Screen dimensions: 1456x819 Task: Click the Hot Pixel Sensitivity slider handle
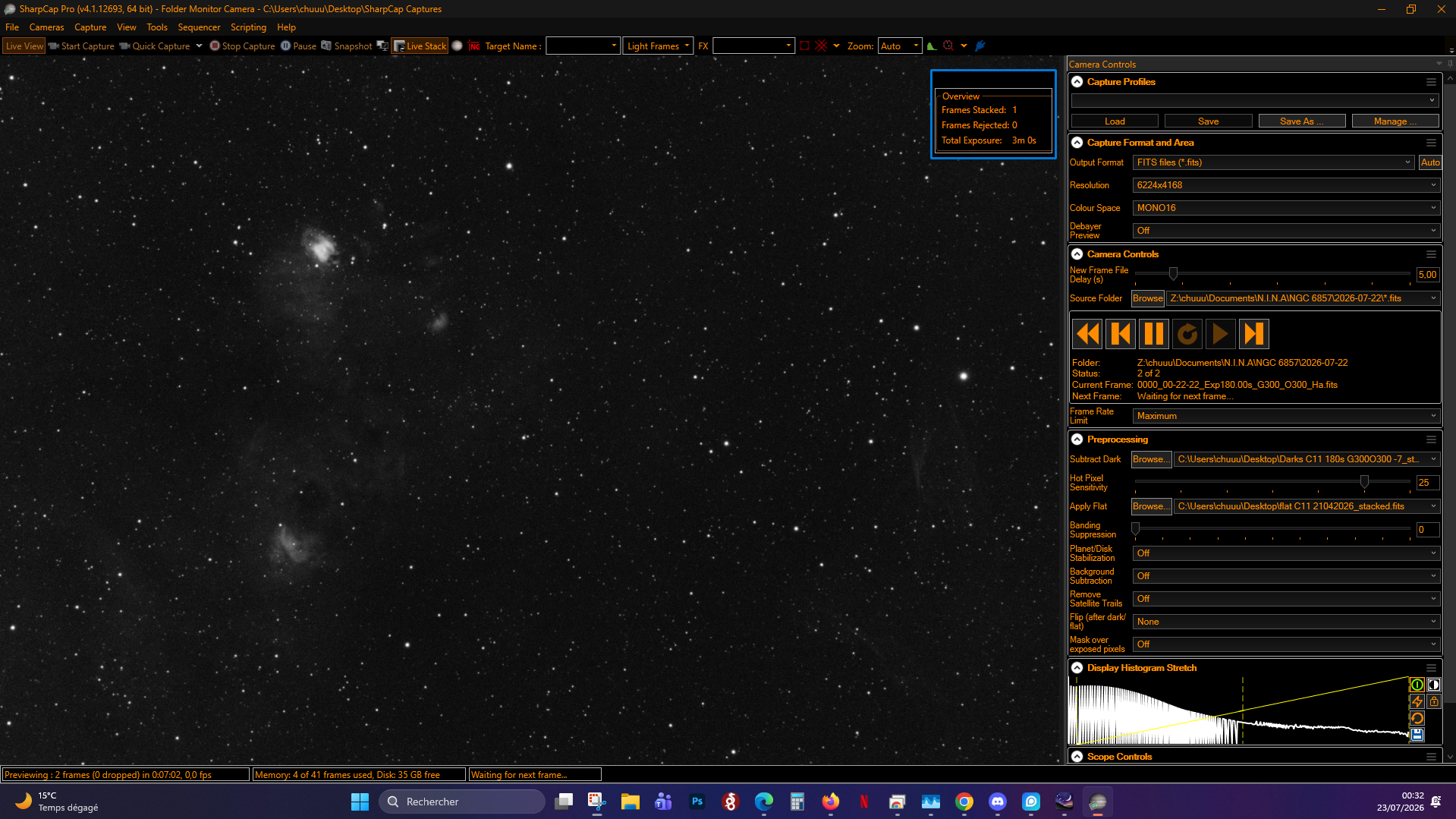point(1364,482)
